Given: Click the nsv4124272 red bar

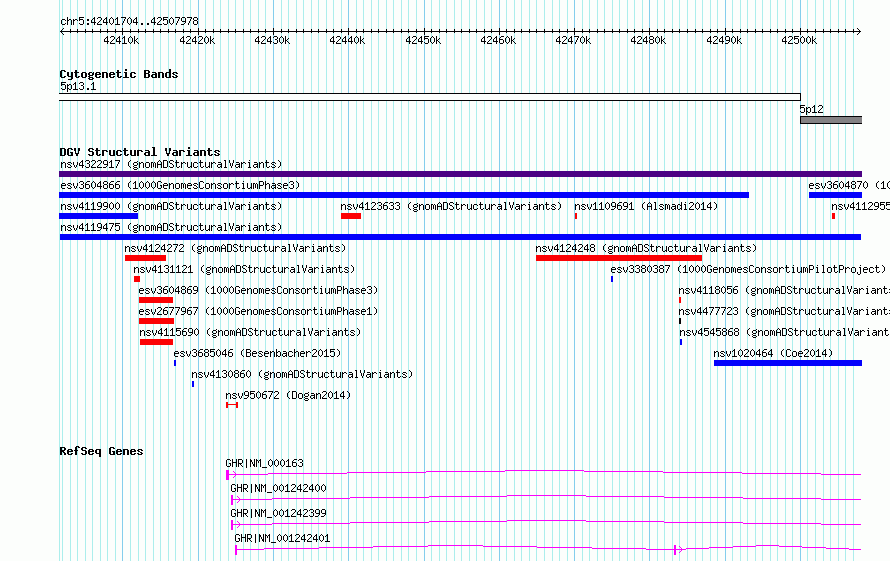Looking at the screenshot, I should 145,258.
